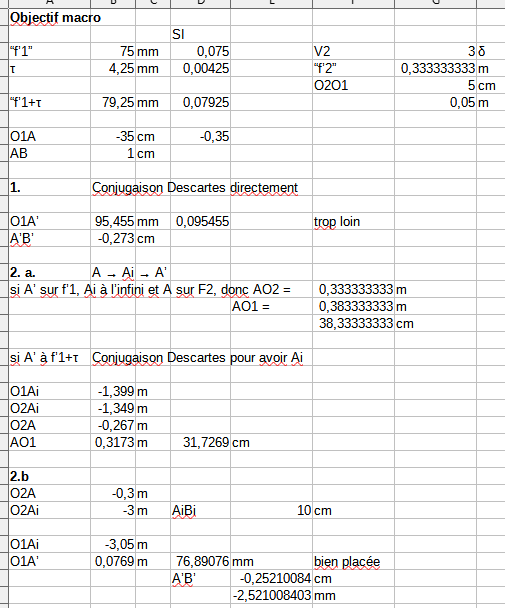This screenshot has height=608, width=505.
Task: Select the cell with value -3,05
Action: [113, 545]
